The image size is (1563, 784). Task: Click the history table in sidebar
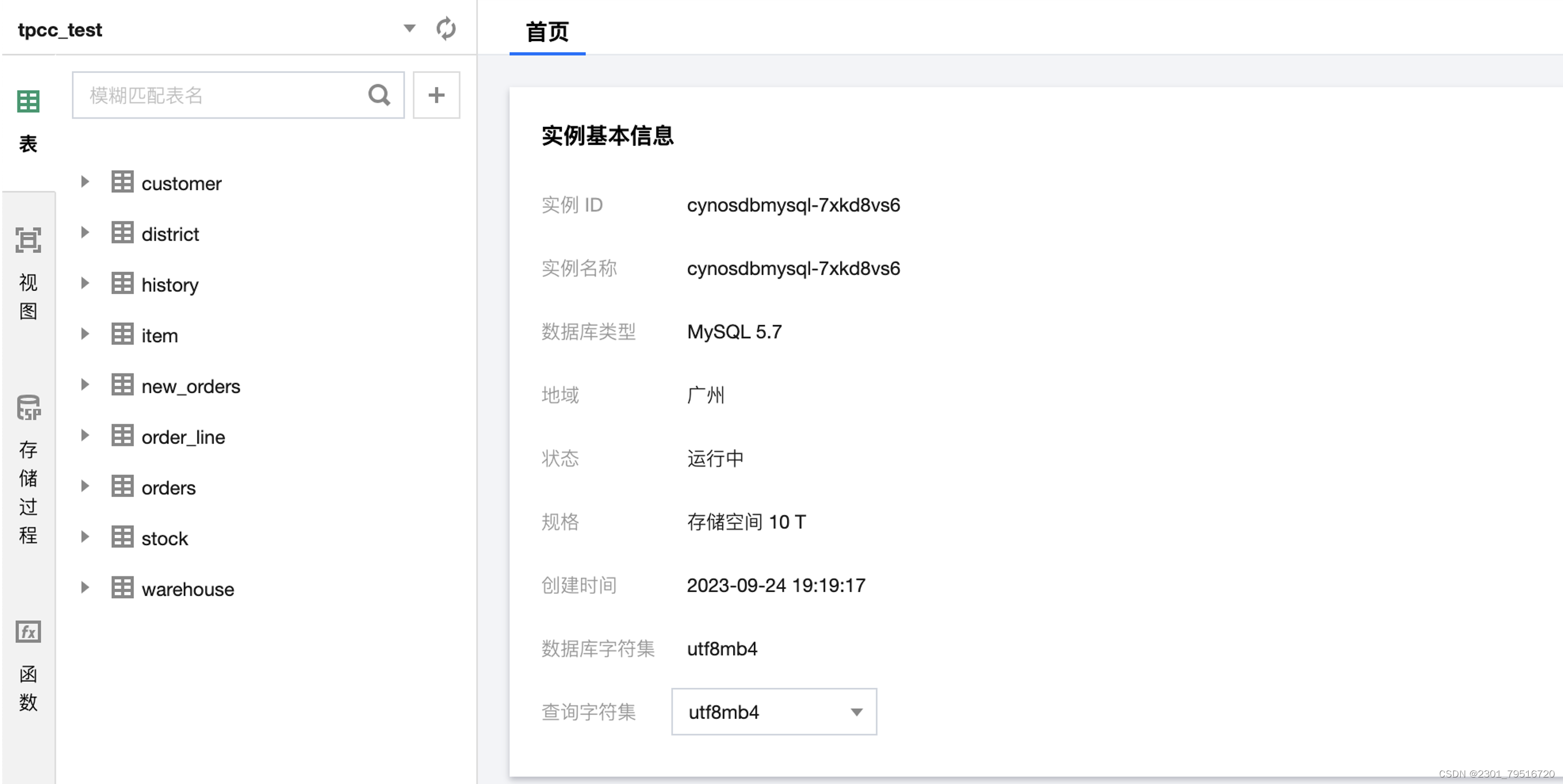click(170, 284)
